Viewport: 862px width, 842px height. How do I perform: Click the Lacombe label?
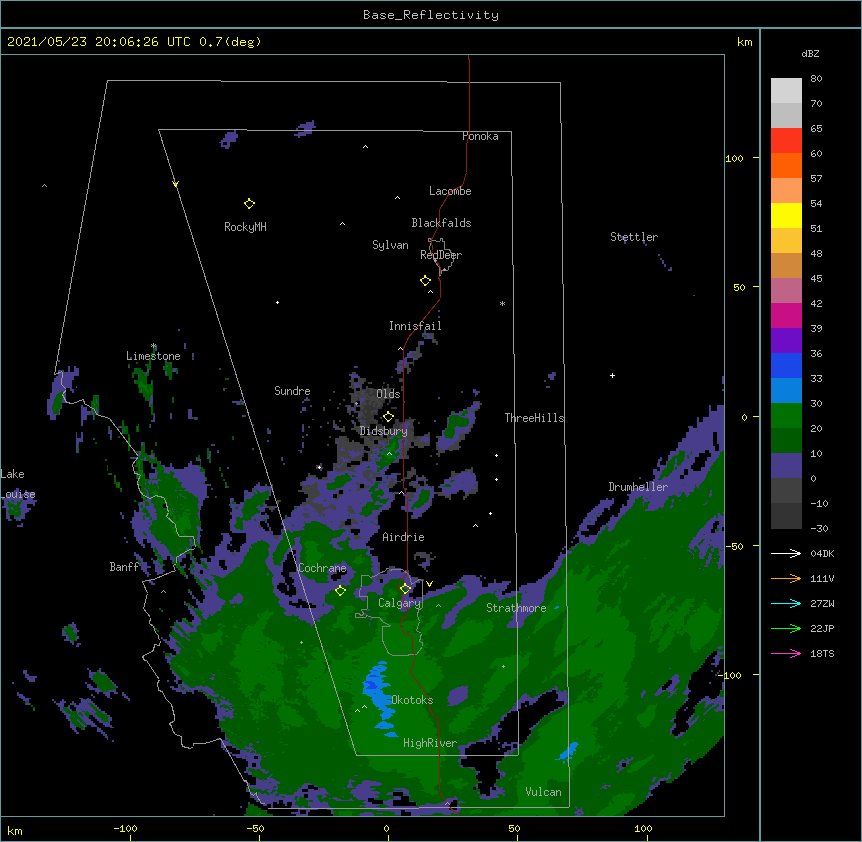[x=450, y=191]
